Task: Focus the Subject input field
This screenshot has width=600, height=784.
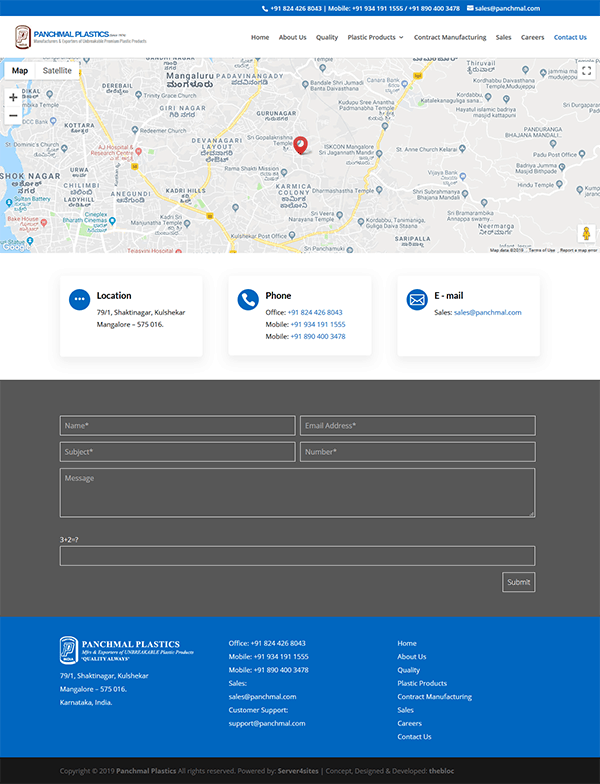Action: click(178, 452)
